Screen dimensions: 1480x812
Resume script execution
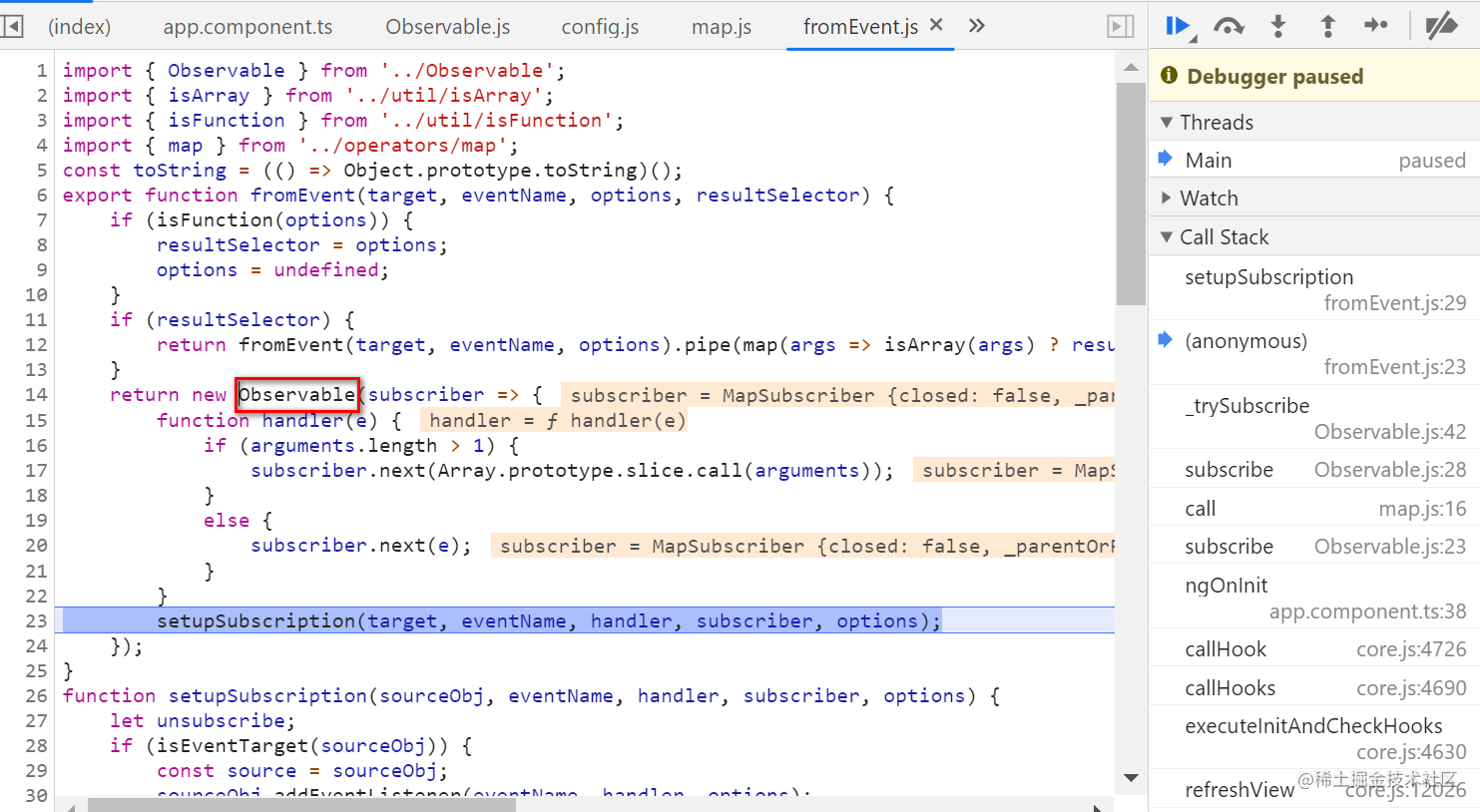tap(1178, 26)
